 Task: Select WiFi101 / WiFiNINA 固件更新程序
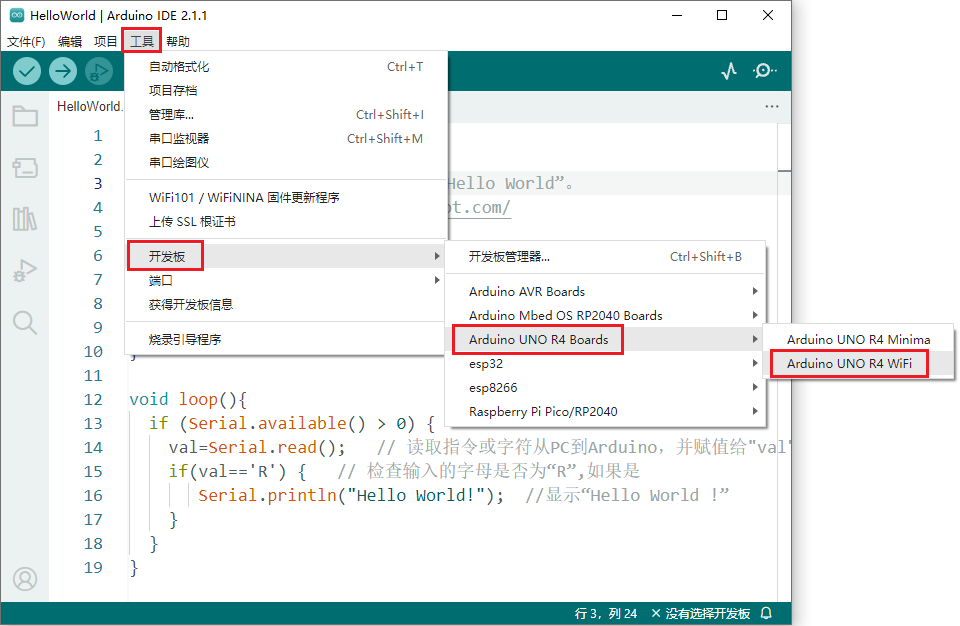(x=286, y=197)
